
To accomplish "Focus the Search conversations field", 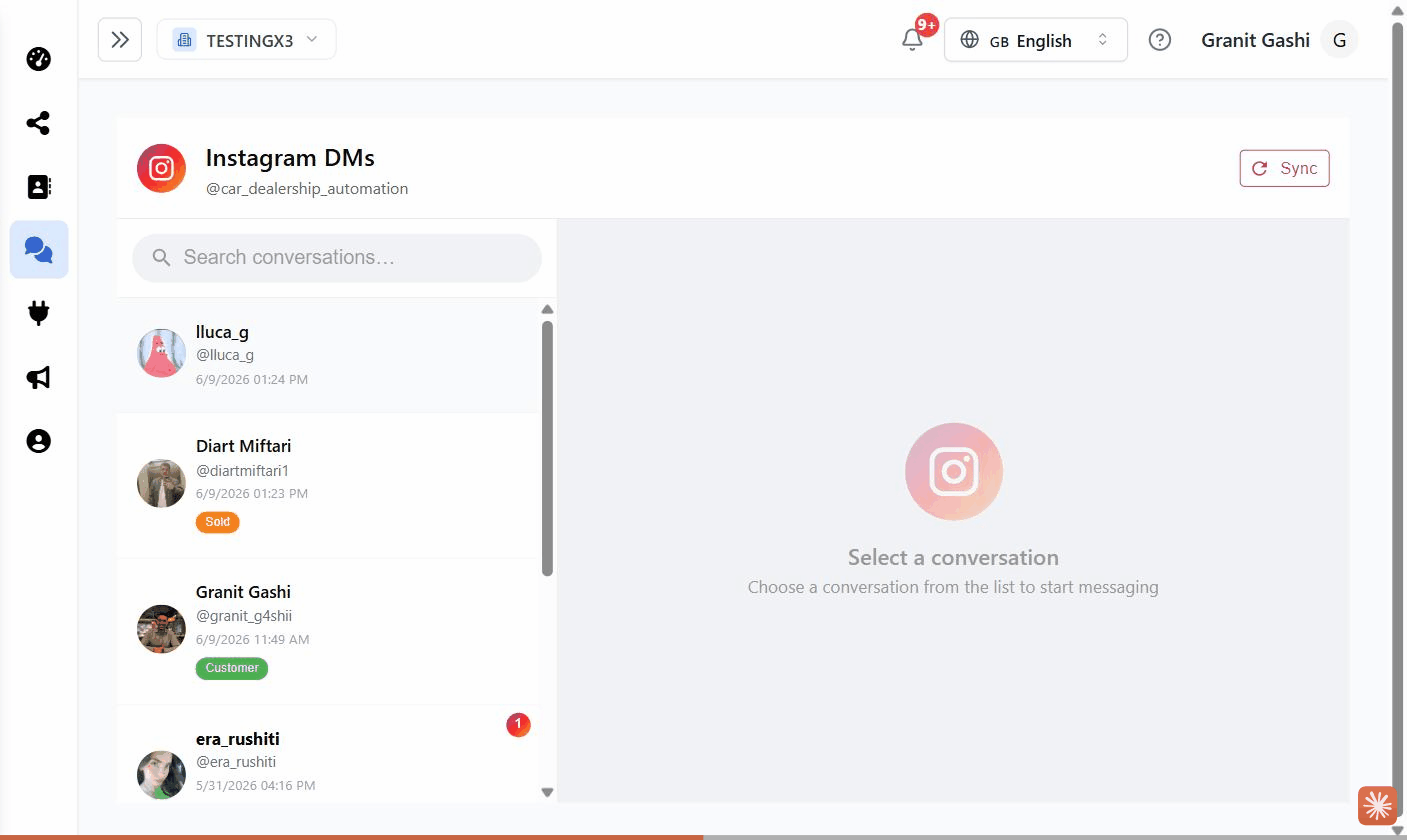I will coord(337,258).
